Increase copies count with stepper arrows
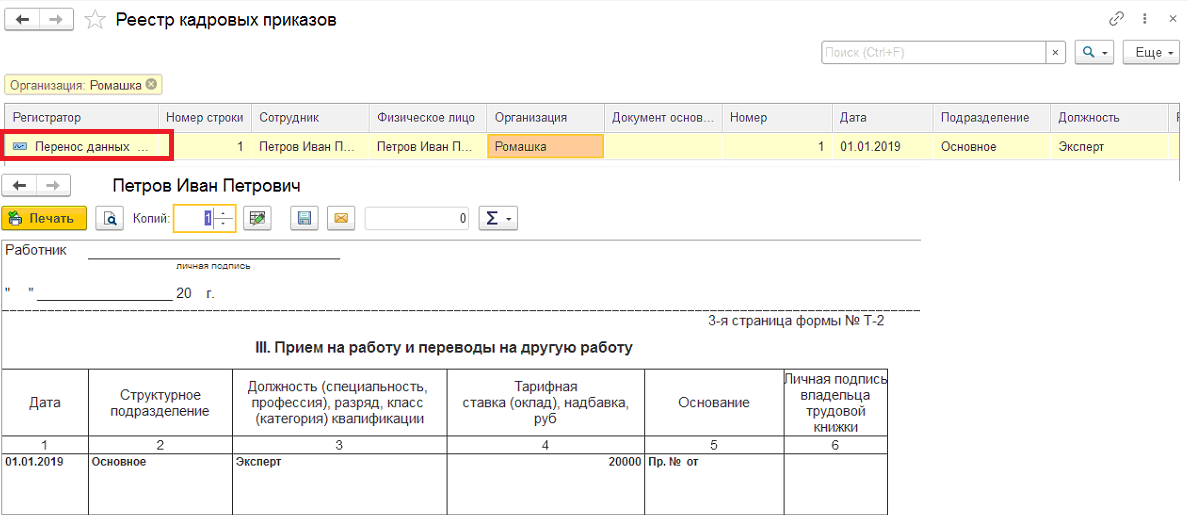Viewport: 1189px width, 526px height. [224, 214]
